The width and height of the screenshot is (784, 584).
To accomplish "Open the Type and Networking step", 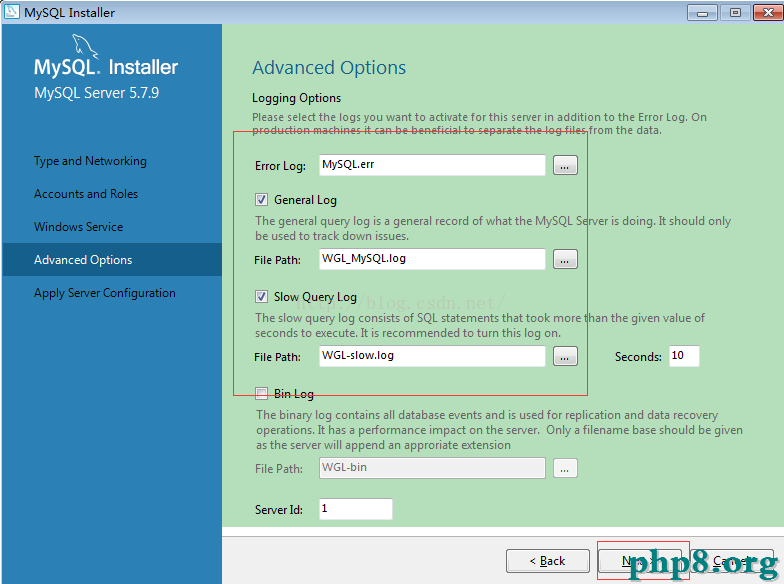I will click(x=90, y=161).
